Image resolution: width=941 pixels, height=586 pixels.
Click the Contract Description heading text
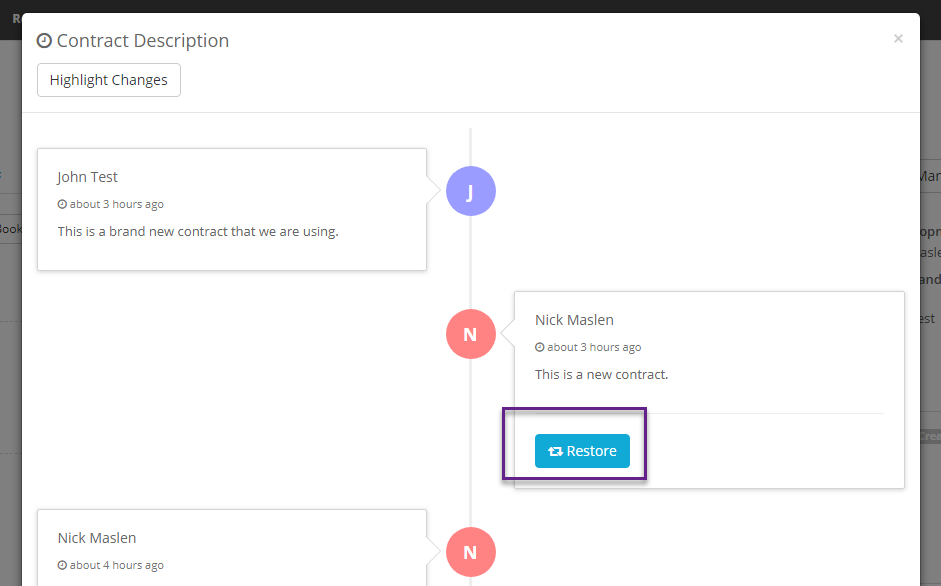pos(143,41)
